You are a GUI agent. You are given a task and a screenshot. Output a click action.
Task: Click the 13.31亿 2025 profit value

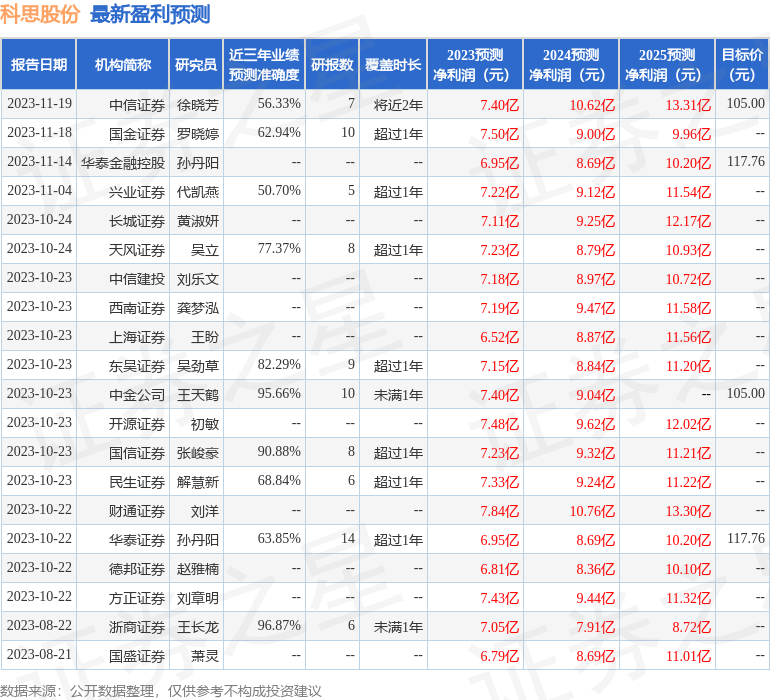pyautogui.click(x=688, y=105)
